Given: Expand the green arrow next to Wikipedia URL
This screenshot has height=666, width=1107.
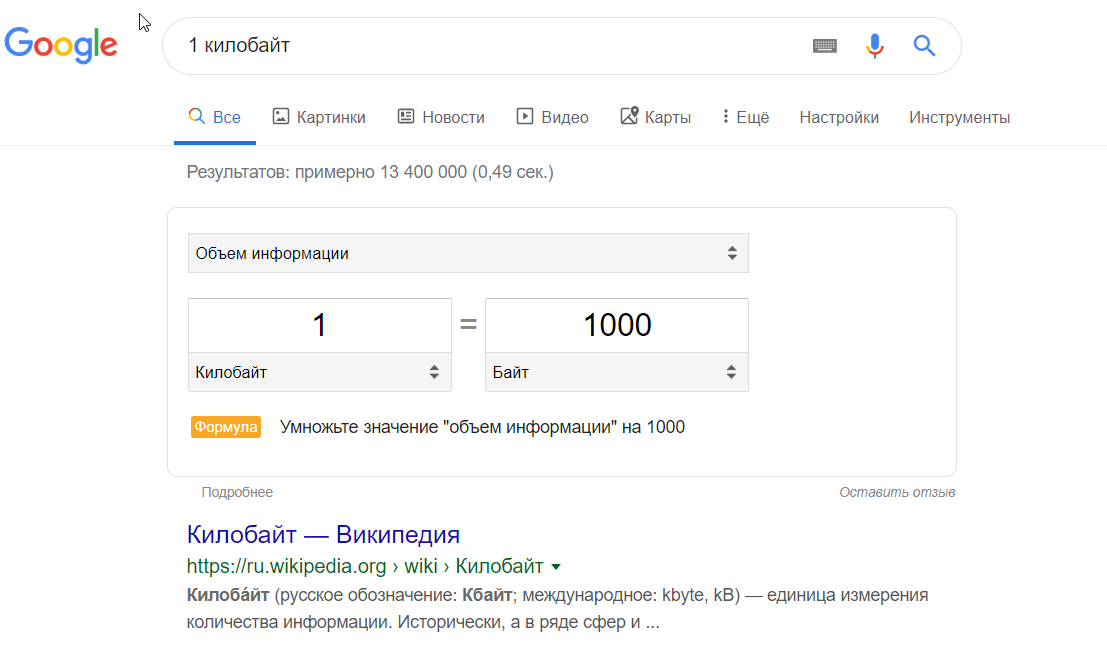Looking at the screenshot, I should pyautogui.click(x=556, y=567).
